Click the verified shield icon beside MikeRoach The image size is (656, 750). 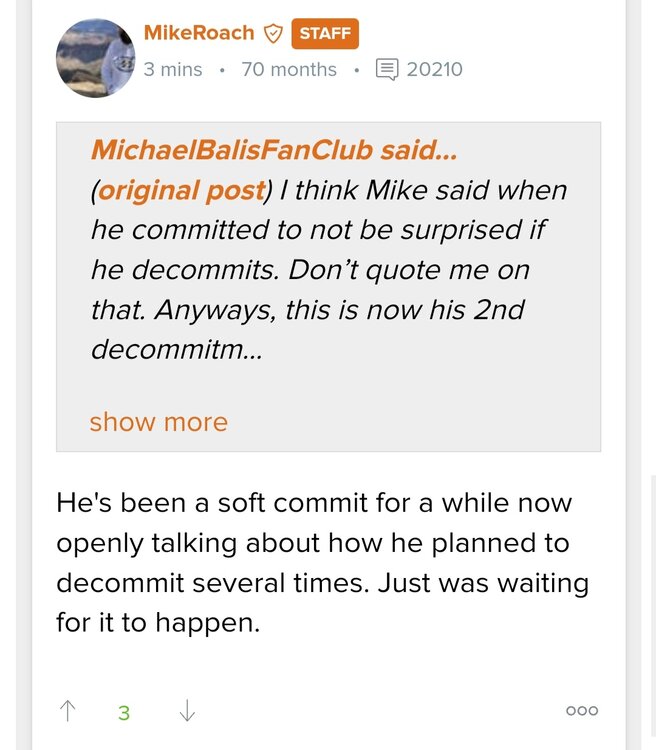[x=272, y=33]
